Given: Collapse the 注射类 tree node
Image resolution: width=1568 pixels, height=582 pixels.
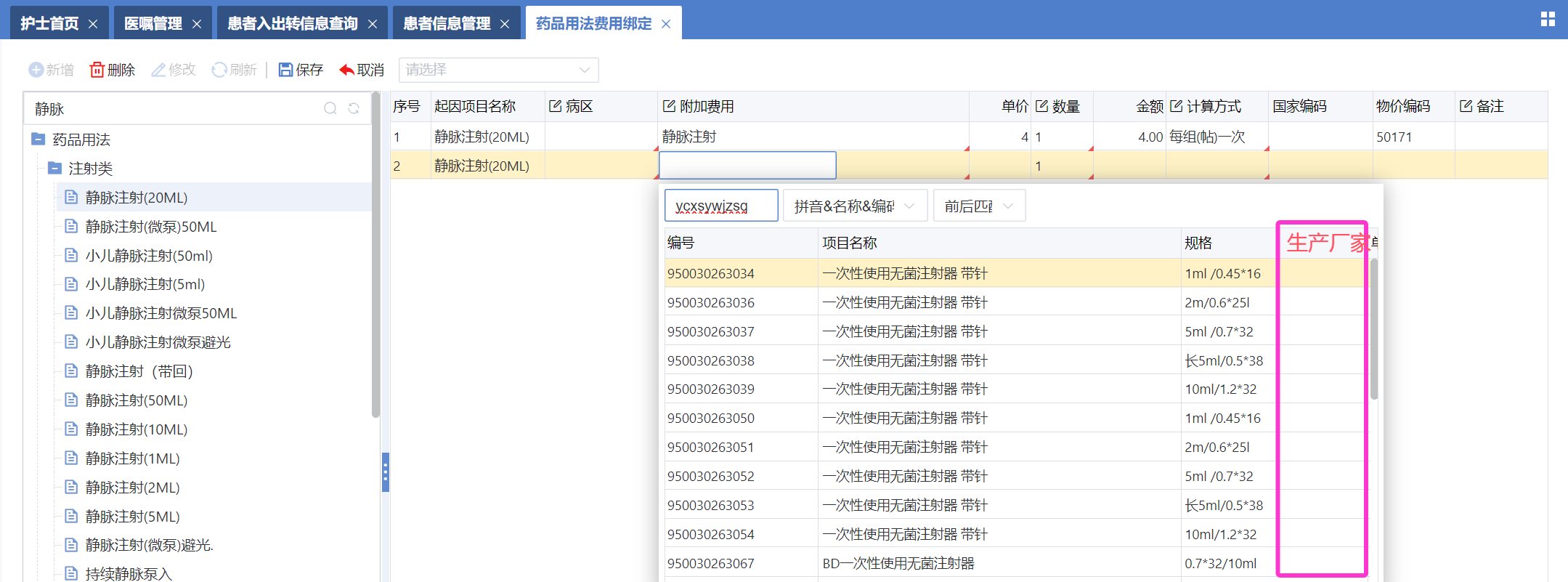Looking at the screenshot, I should coord(54,168).
